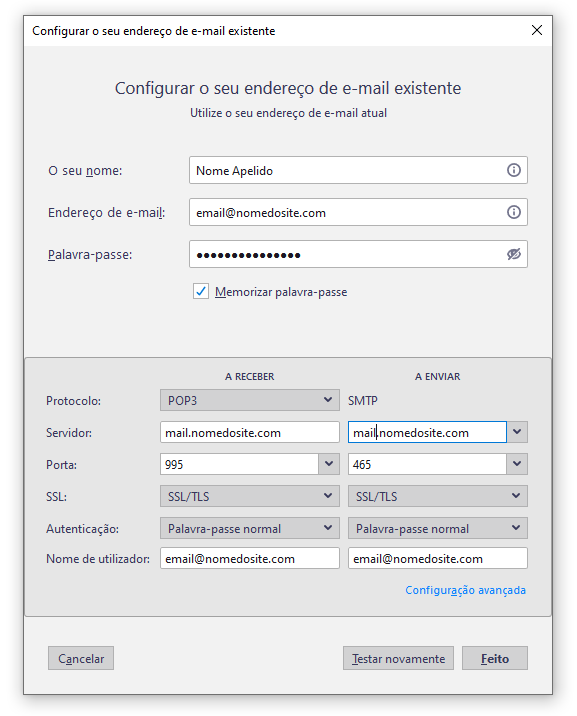
Task: Click the Feito button
Action: pos(495,658)
